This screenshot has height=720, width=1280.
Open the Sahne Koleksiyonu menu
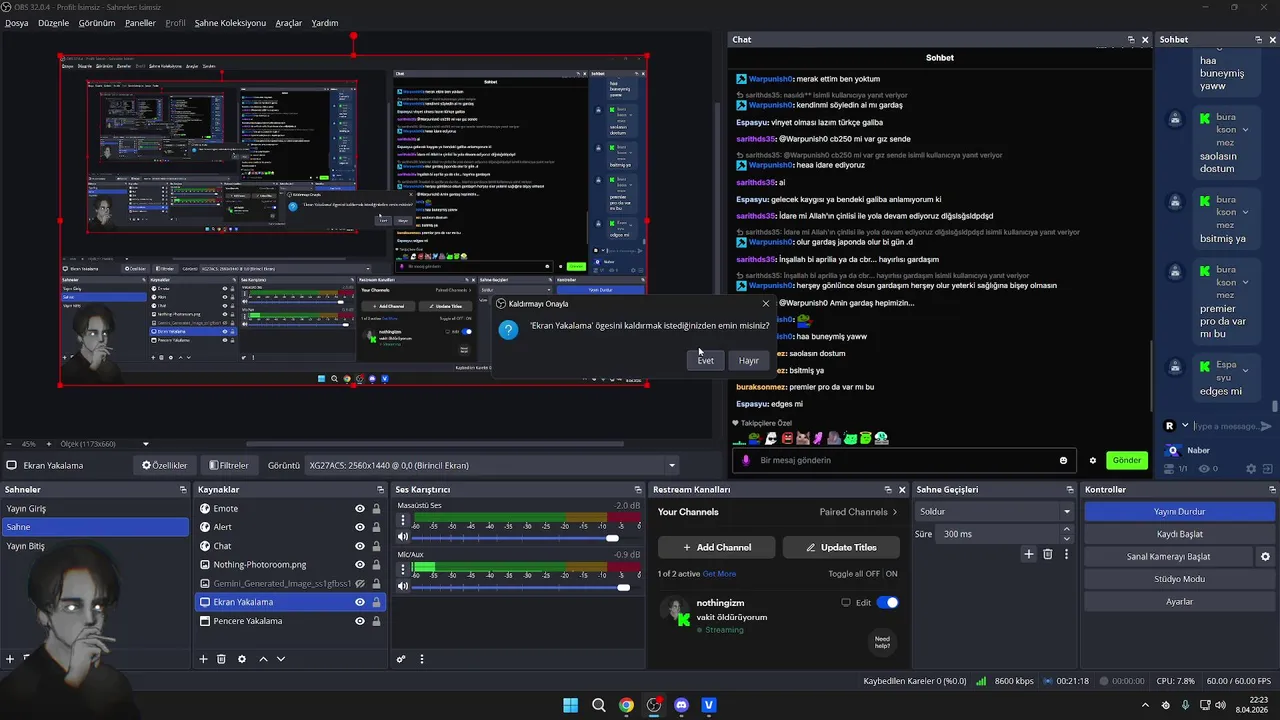[230, 23]
